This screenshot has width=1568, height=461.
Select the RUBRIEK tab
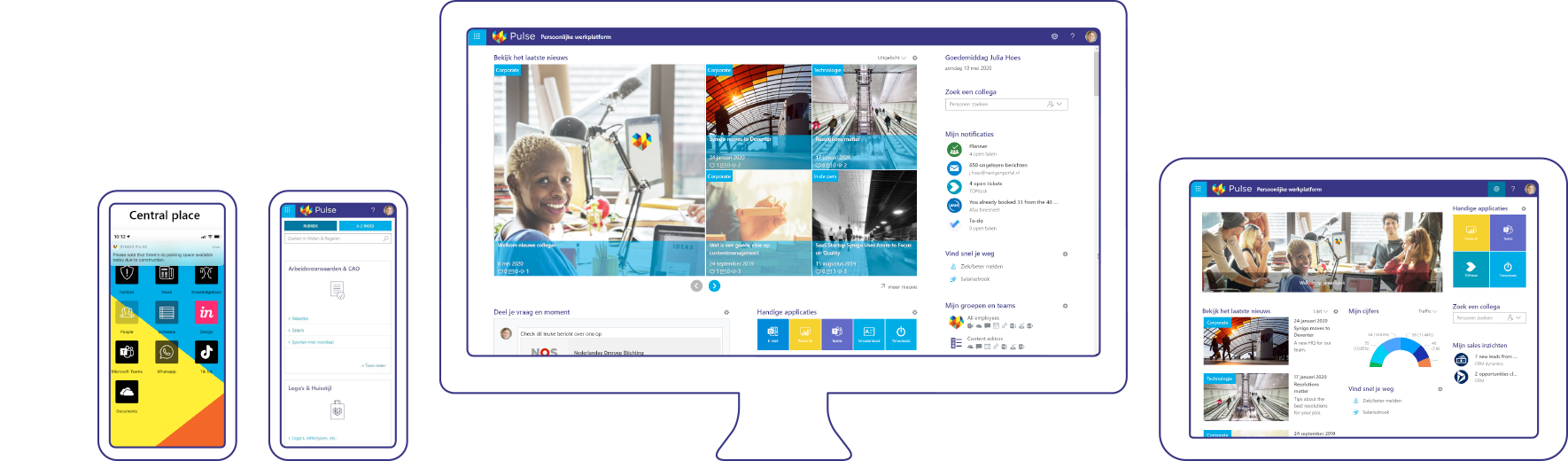311,226
